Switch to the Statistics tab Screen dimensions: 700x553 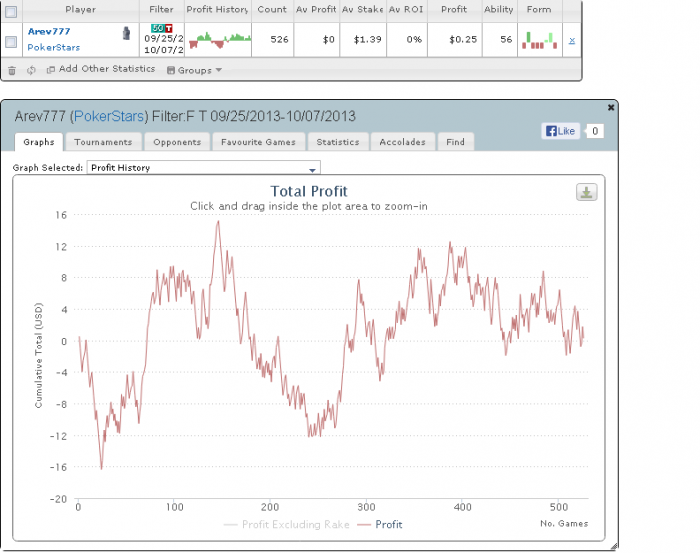click(x=338, y=142)
